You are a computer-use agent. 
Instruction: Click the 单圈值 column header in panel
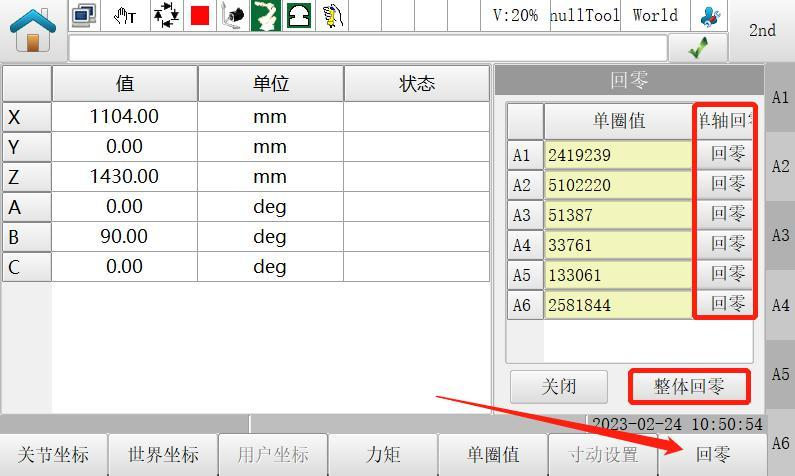[619, 121]
